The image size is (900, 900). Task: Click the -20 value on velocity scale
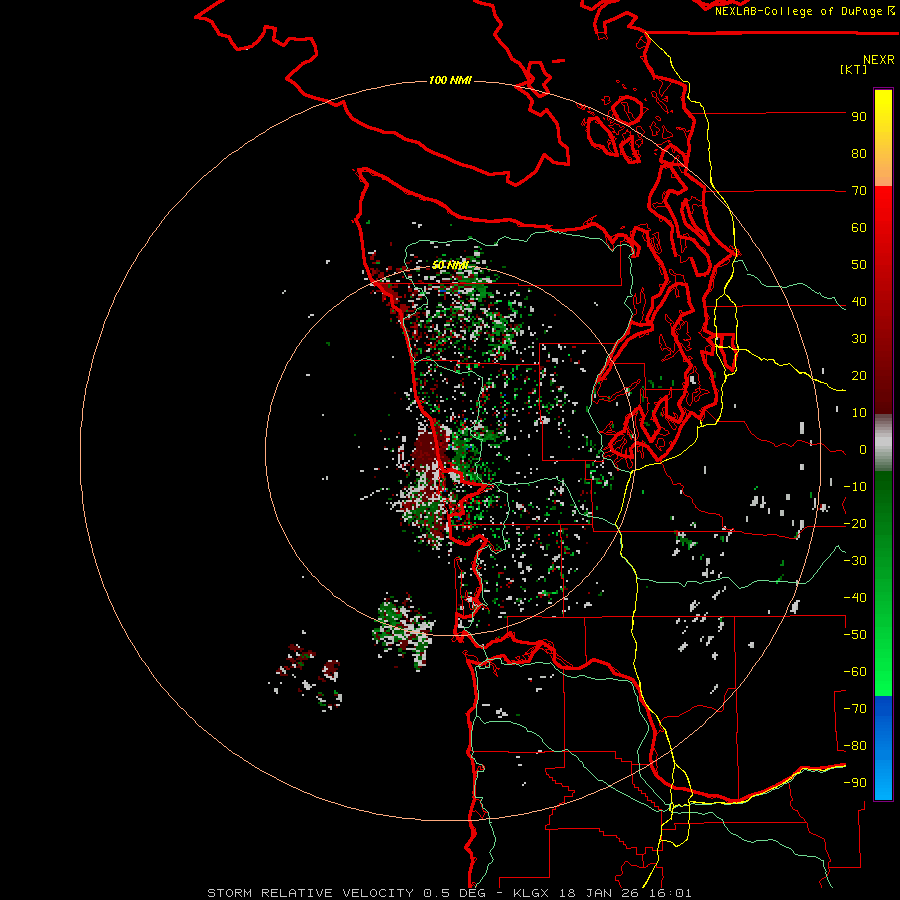tap(855, 523)
